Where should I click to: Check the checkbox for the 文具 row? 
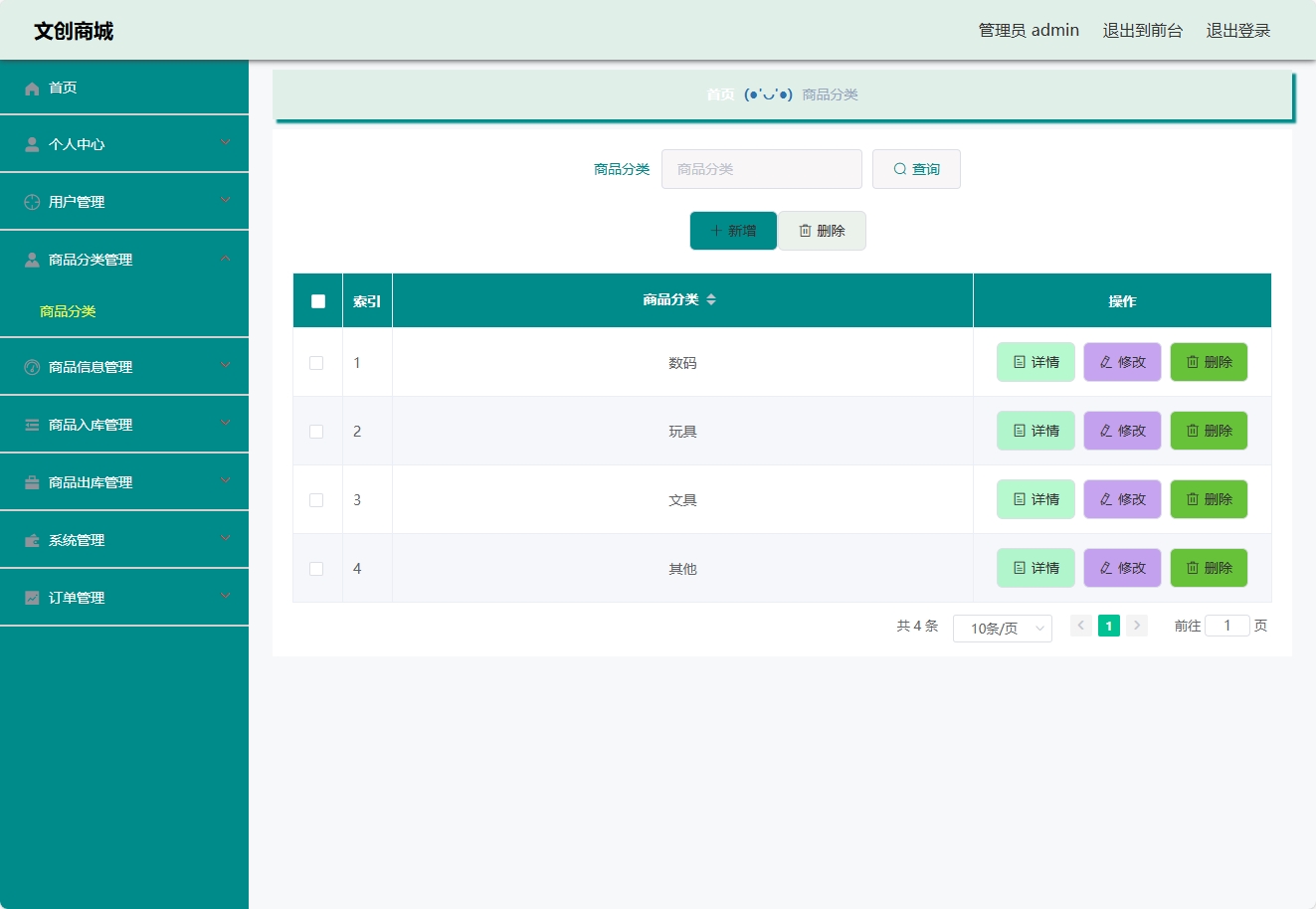(316, 499)
